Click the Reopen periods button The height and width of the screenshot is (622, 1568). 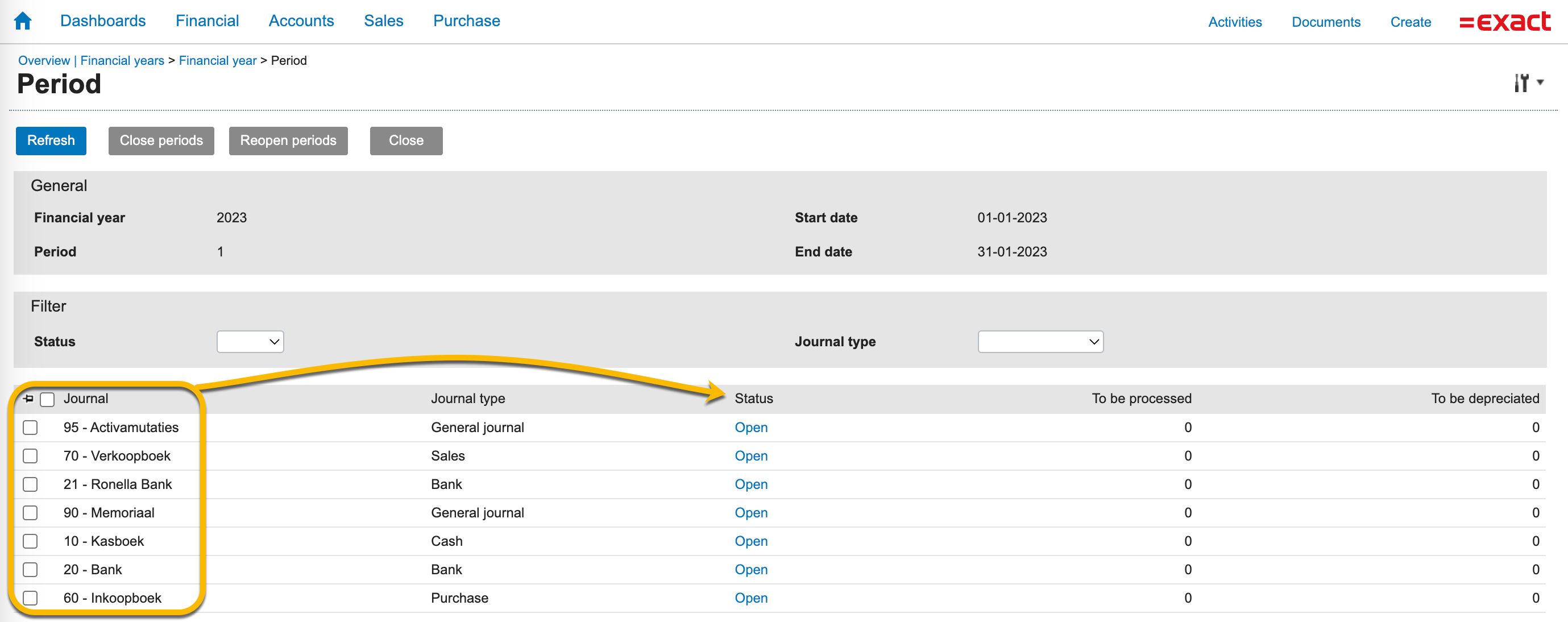pyautogui.click(x=288, y=140)
